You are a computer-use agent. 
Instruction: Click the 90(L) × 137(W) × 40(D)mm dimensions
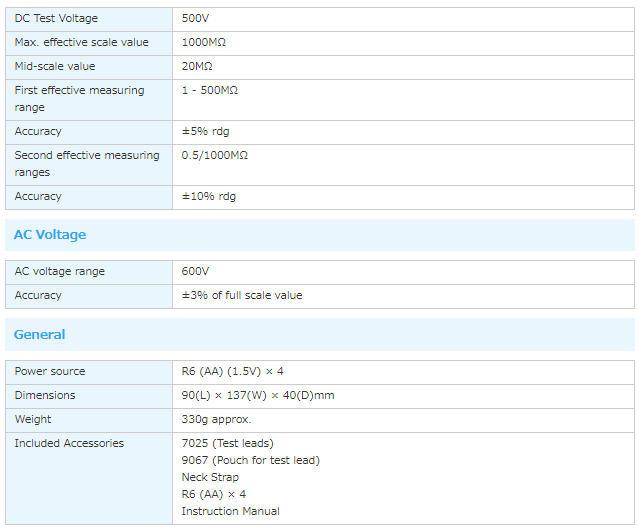click(257, 395)
